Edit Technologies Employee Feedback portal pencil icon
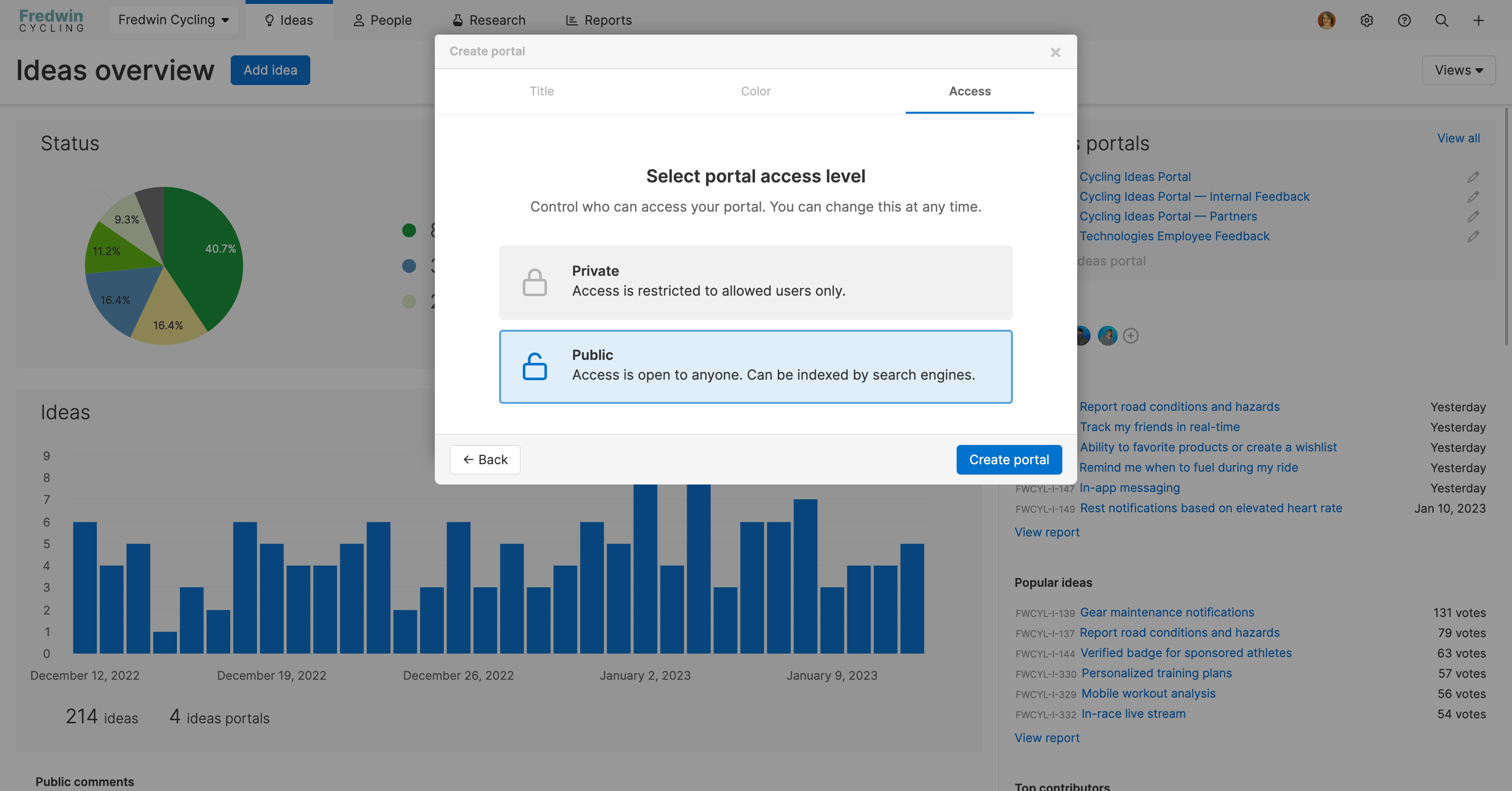The image size is (1512, 791). [x=1473, y=236]
